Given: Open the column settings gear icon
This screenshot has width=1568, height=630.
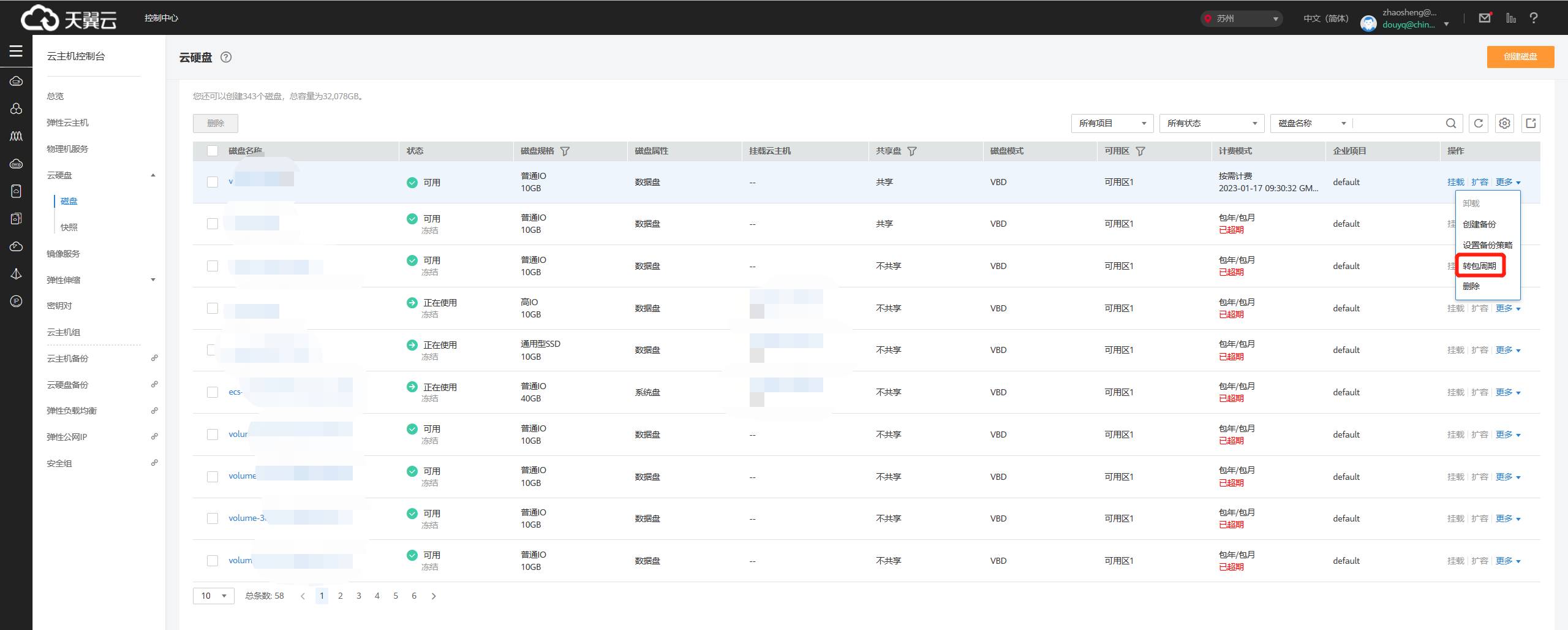Looking at the screenshot, I should [1504, 123].
